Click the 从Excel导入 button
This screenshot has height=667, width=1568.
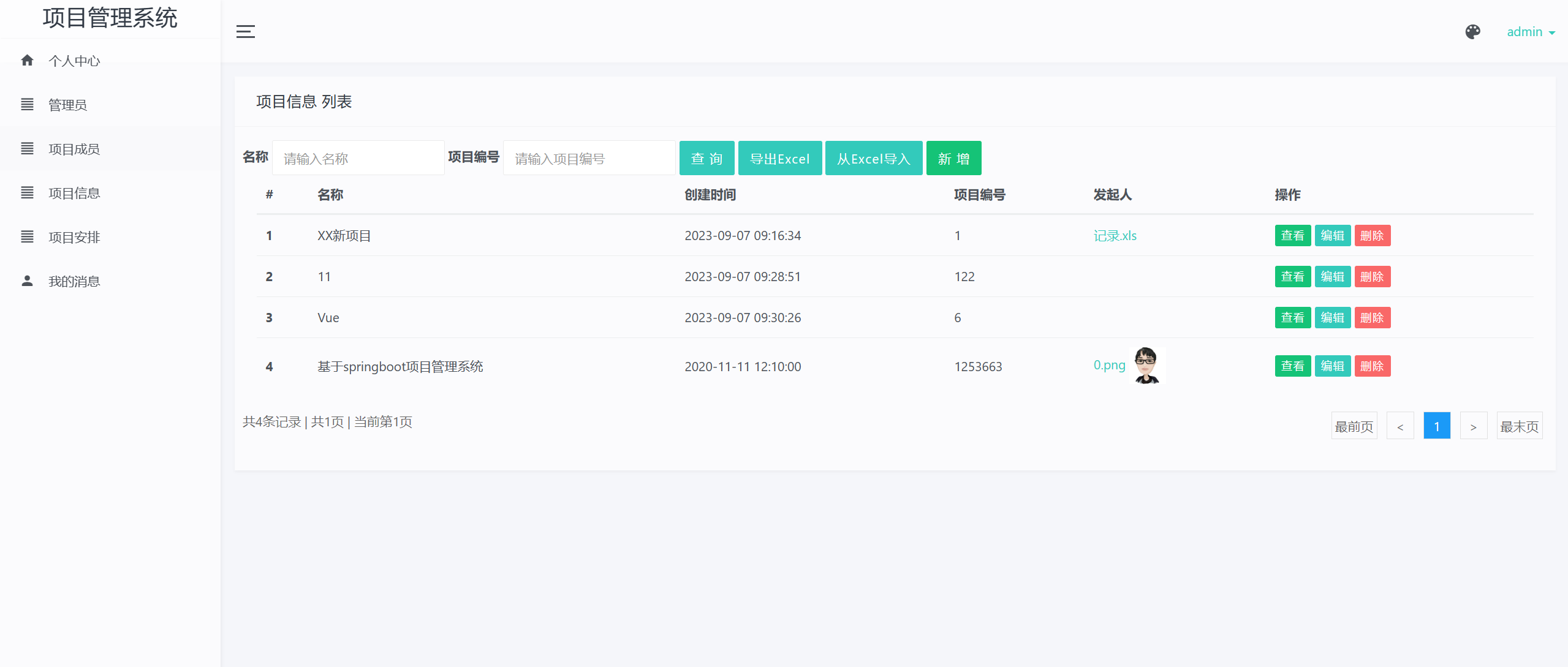(873, 159)
